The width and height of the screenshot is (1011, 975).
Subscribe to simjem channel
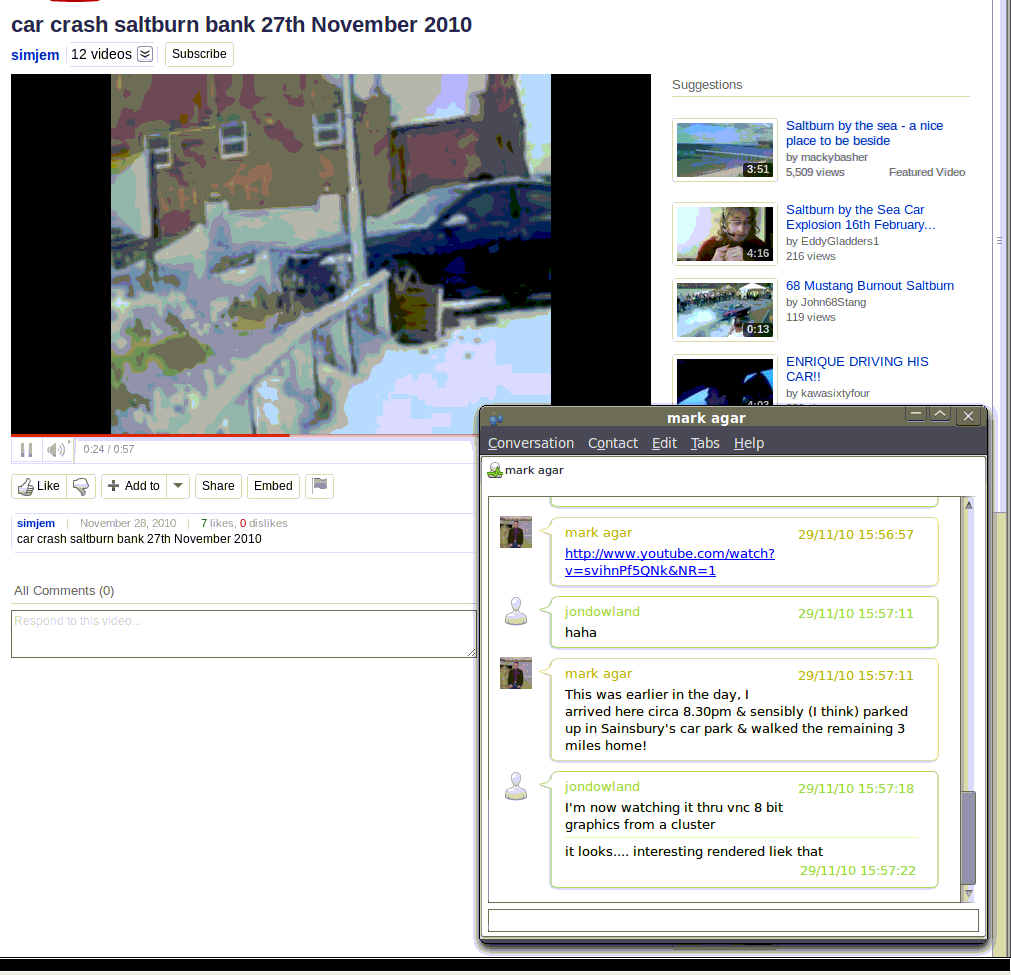click(199, 54)
